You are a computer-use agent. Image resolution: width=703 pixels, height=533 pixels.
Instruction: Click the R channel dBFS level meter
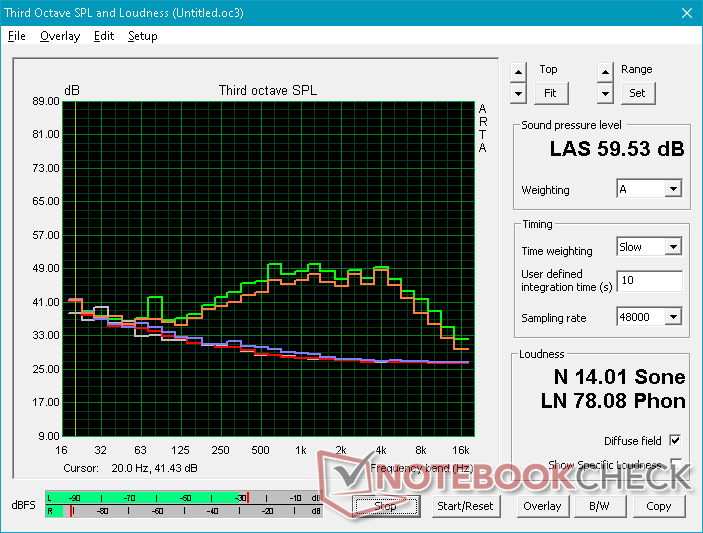point(184,511)
